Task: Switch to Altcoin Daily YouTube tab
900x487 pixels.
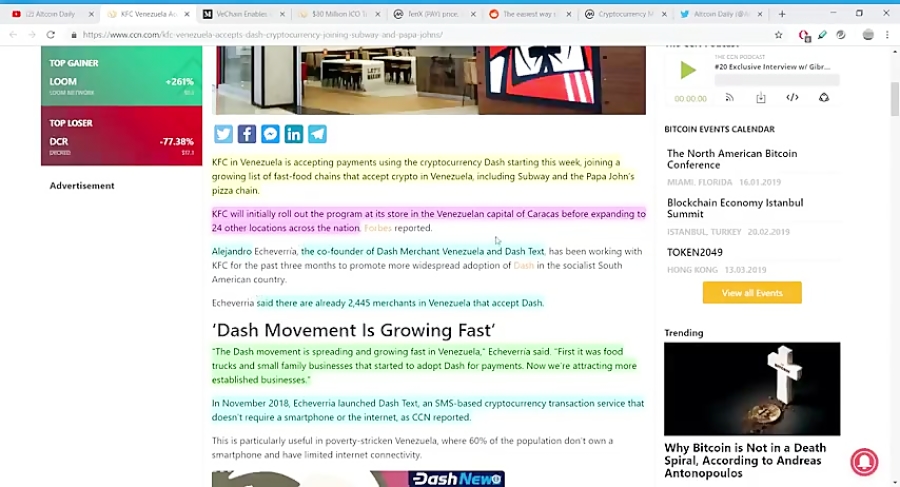Action: pyautogui.click(x=51, y=14)
